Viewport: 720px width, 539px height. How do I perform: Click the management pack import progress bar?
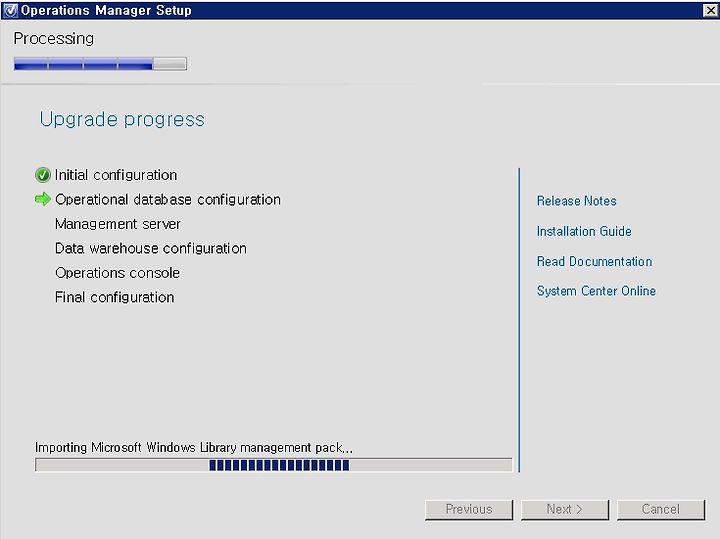(274, 465)
